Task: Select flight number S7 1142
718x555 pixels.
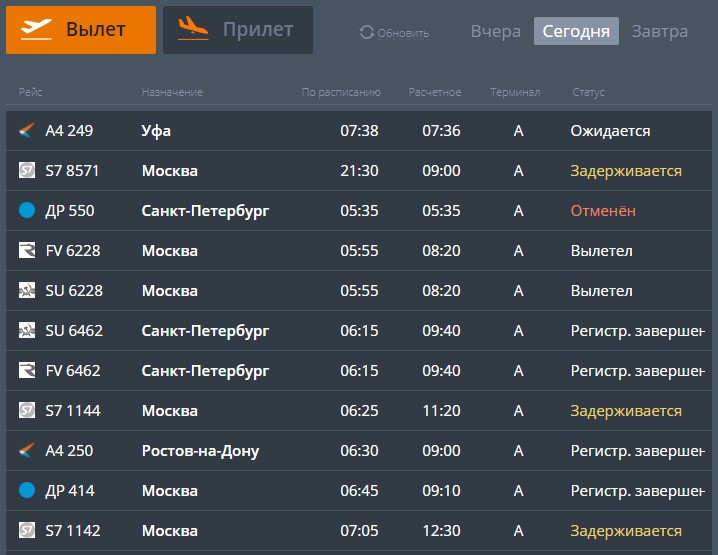Action: point(73,530)
